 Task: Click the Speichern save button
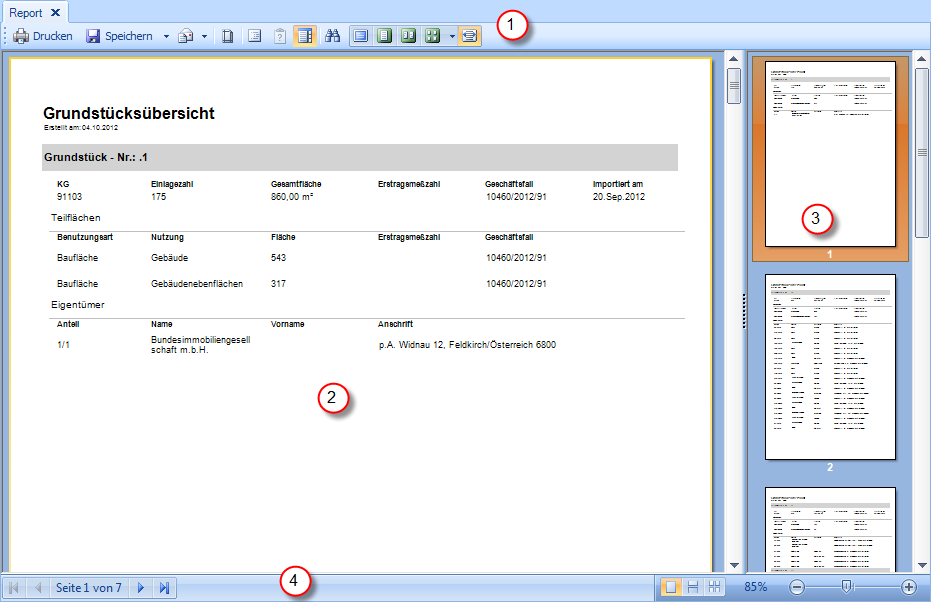coord(119,36)
